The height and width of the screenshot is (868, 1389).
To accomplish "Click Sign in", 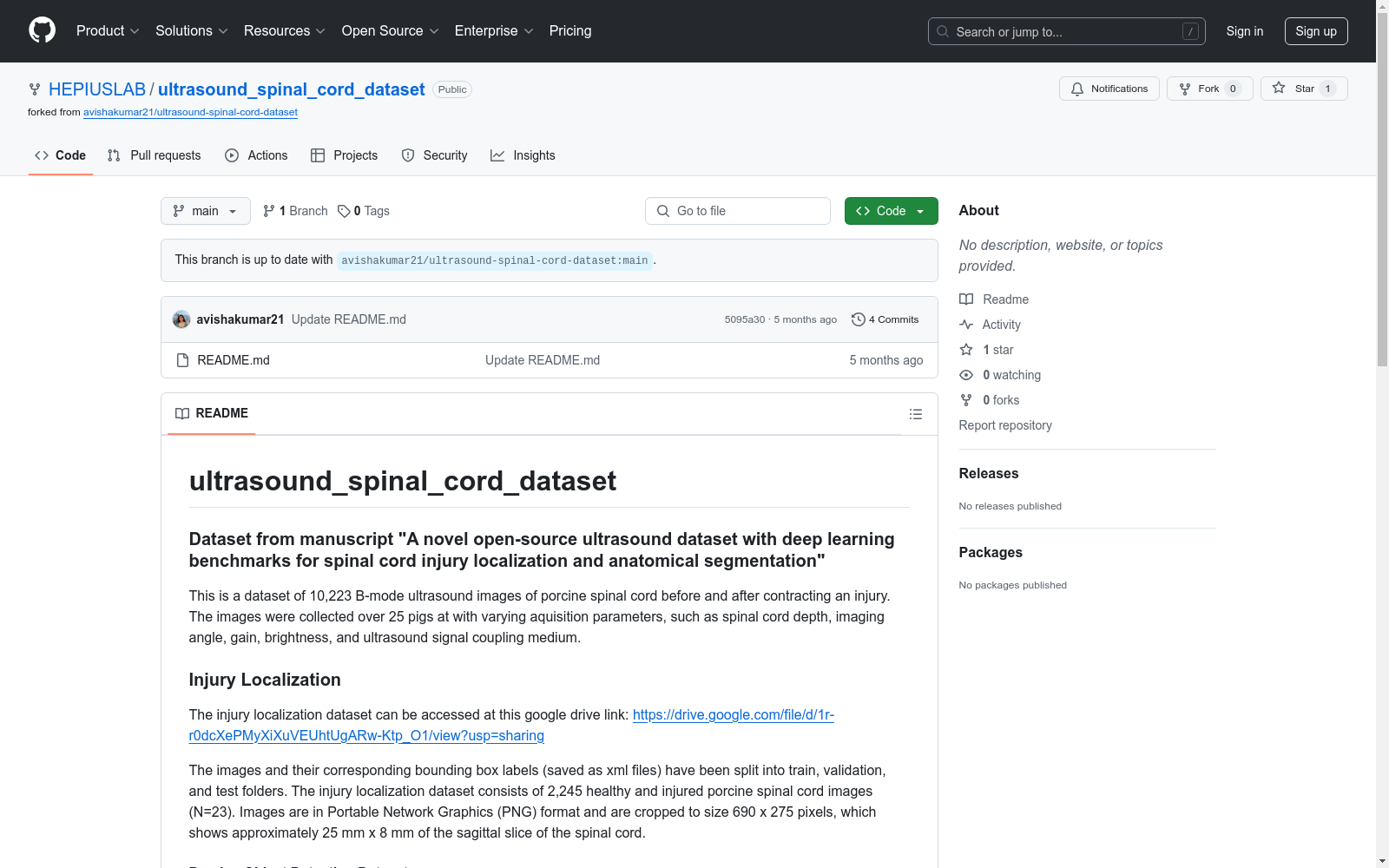I will [x=1245, y=31].
